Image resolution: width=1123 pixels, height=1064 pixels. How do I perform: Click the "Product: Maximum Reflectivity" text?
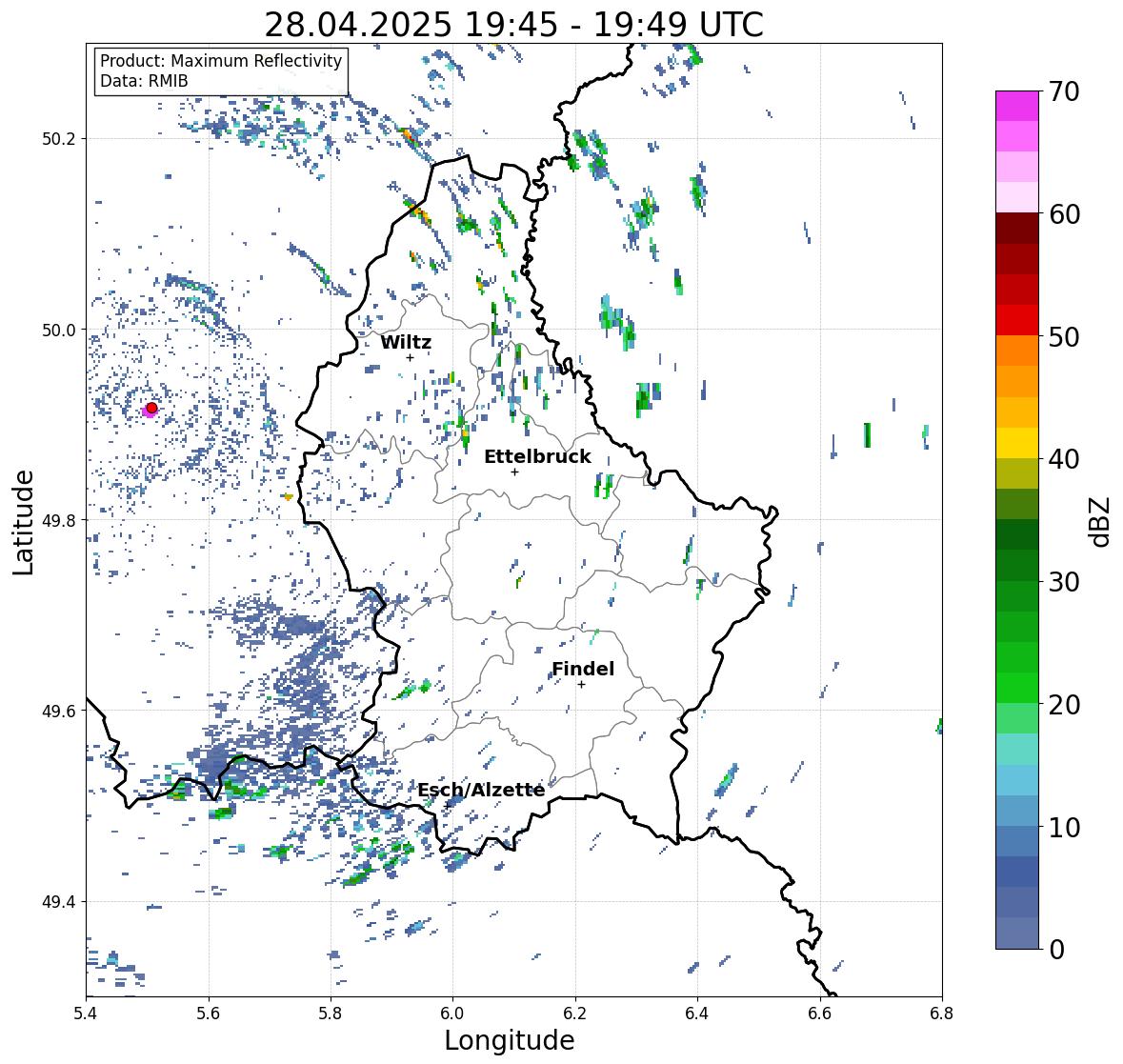[x=221, y=61]
